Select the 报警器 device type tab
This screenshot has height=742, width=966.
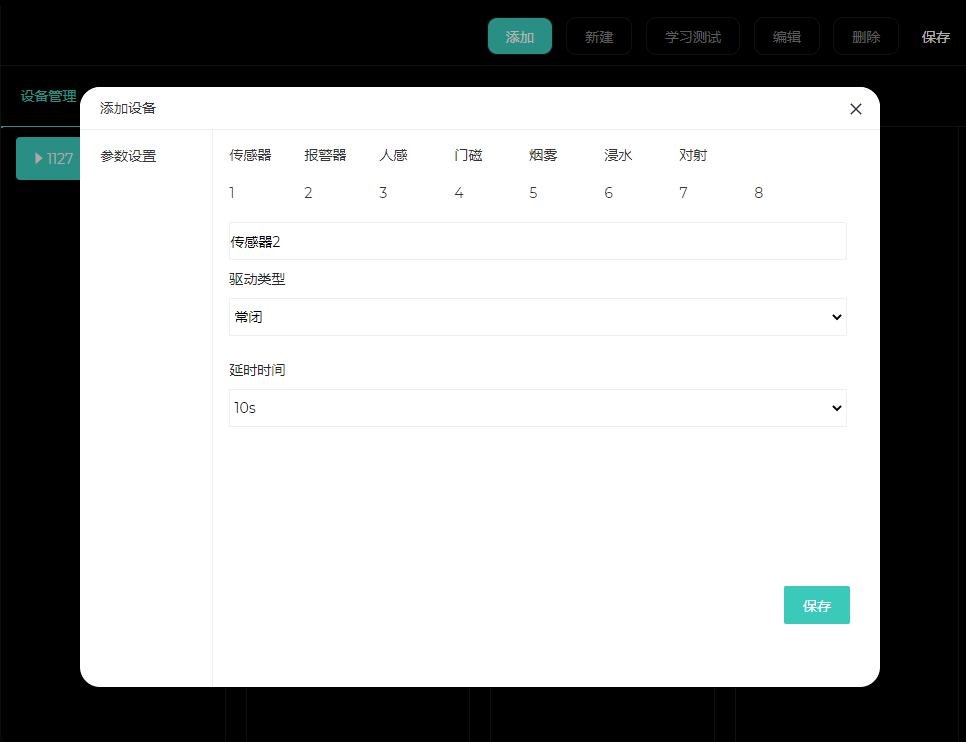pos(325,155)
